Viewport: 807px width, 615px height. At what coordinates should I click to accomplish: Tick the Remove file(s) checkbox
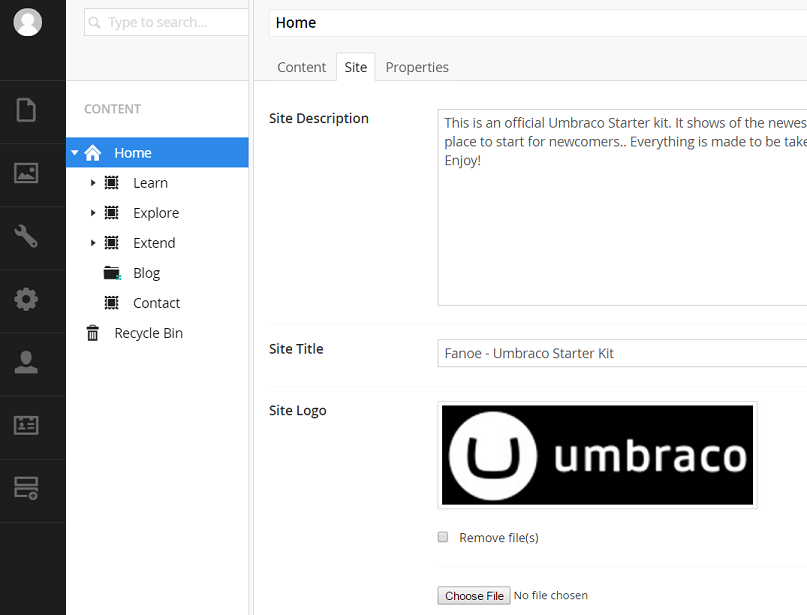(443, 537)
